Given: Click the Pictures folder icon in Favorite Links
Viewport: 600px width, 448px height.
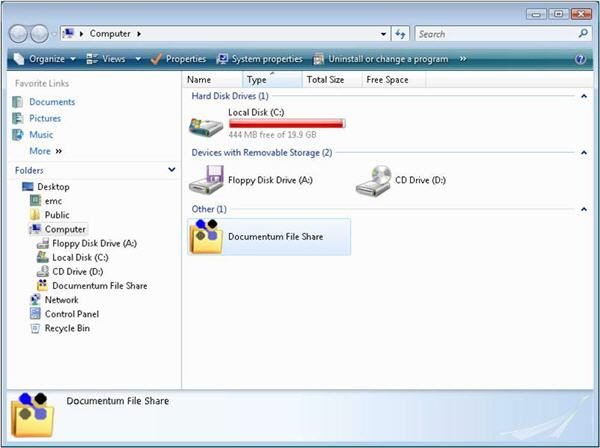Looking at the screenshot, I should (x=18, y=118).
